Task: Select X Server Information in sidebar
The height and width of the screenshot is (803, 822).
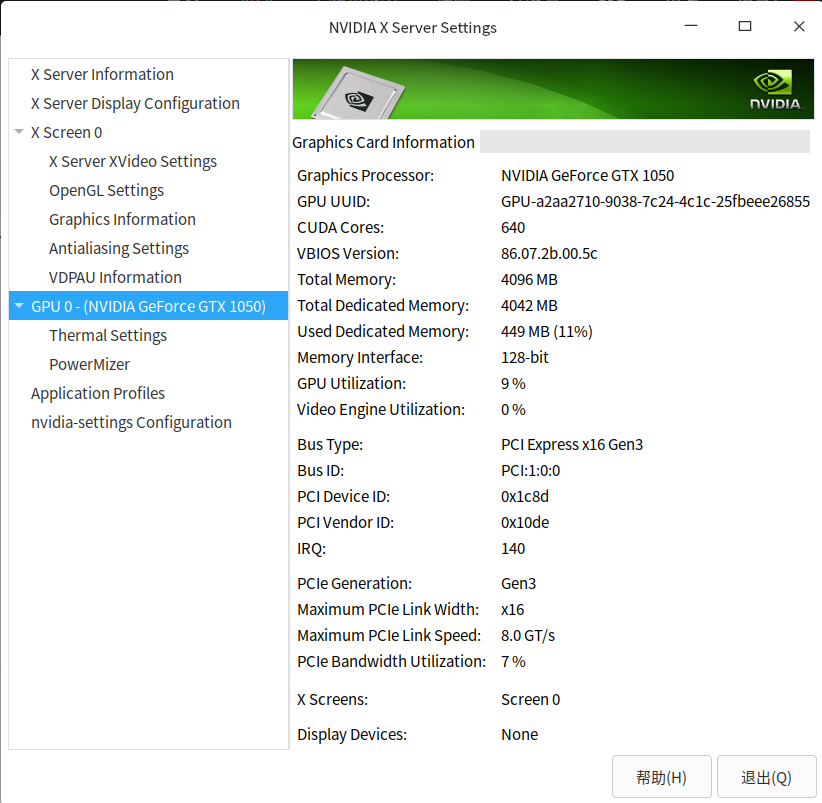Action: tap(101, 74)
